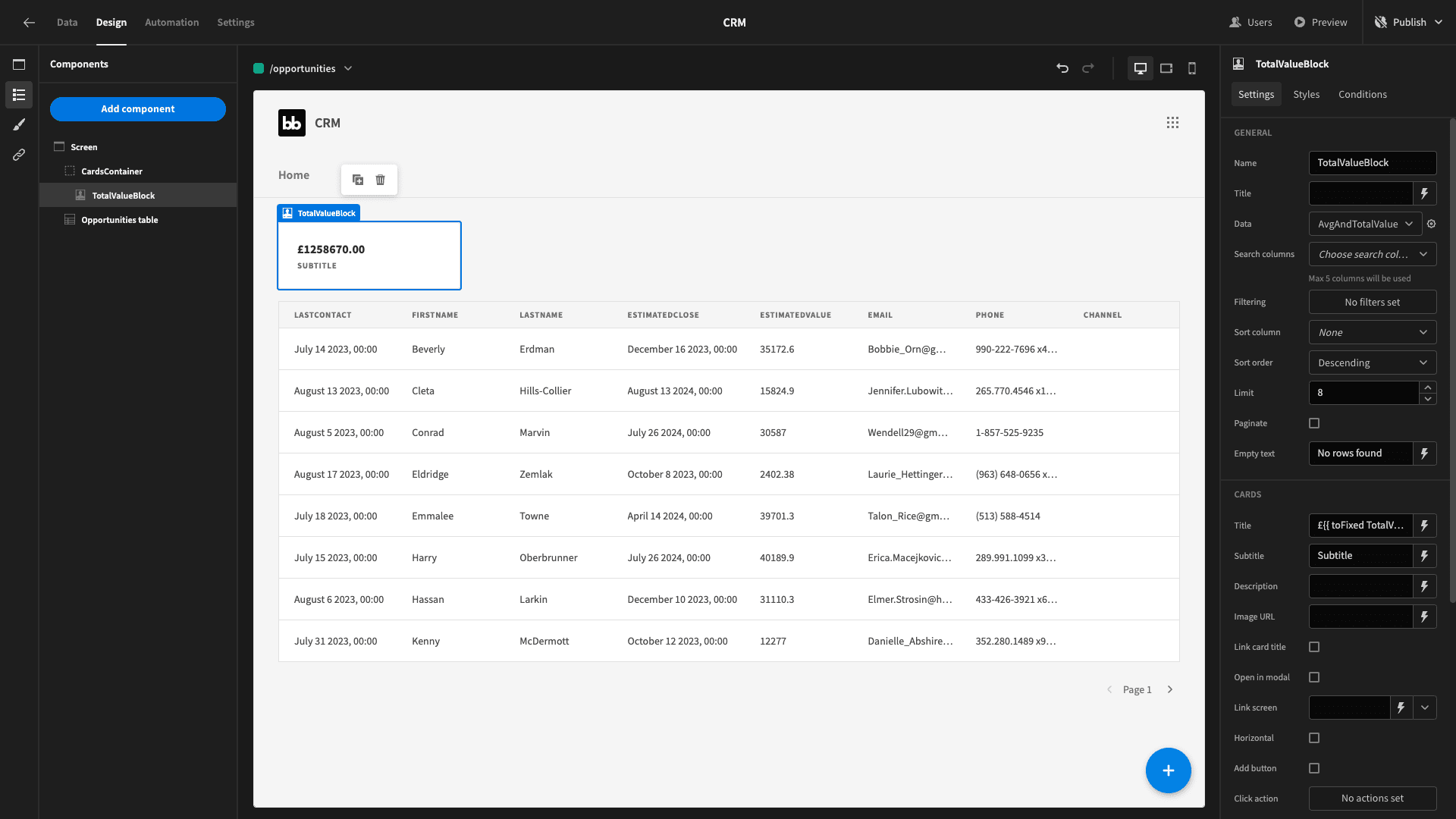The width and height of the screenshot is (1456, 819).
Task: Open the Theme paintbrush sidebar icon
Action: [x=19, y=124]
